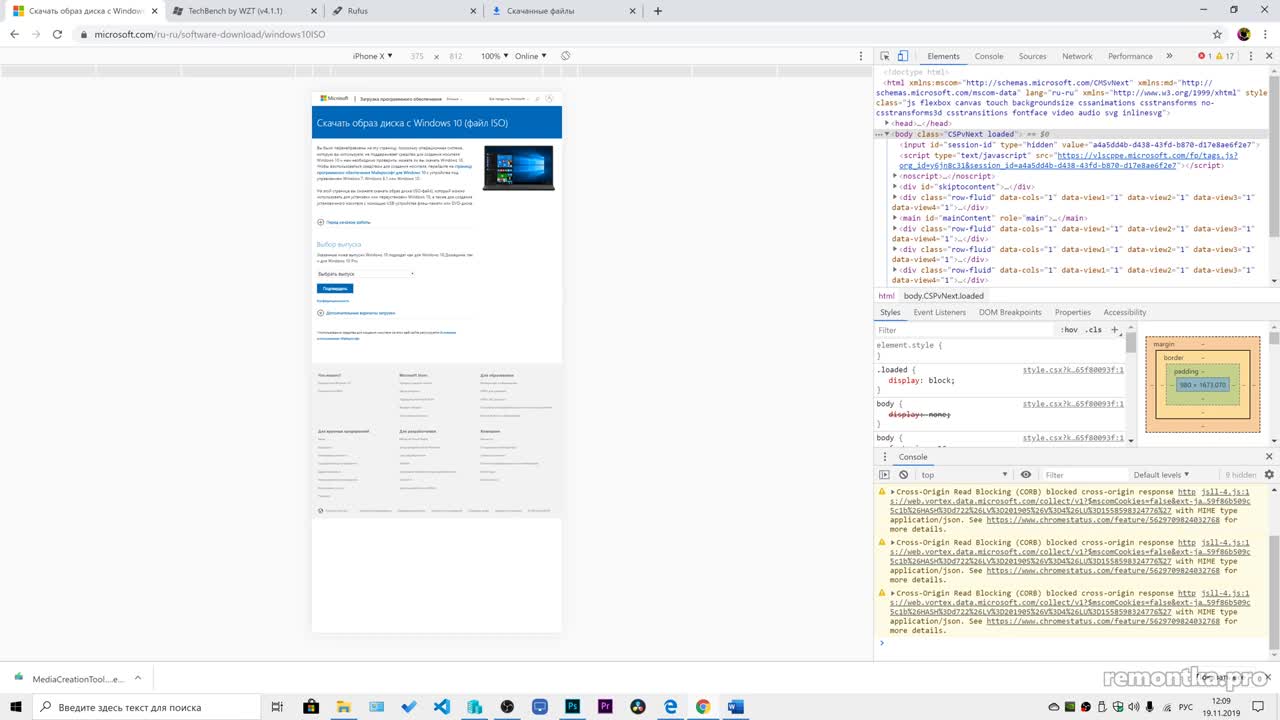Toggle the .cls class editor
Image resolution: width=1280 pixels, height=720 pixels.
pos(1093,330)
